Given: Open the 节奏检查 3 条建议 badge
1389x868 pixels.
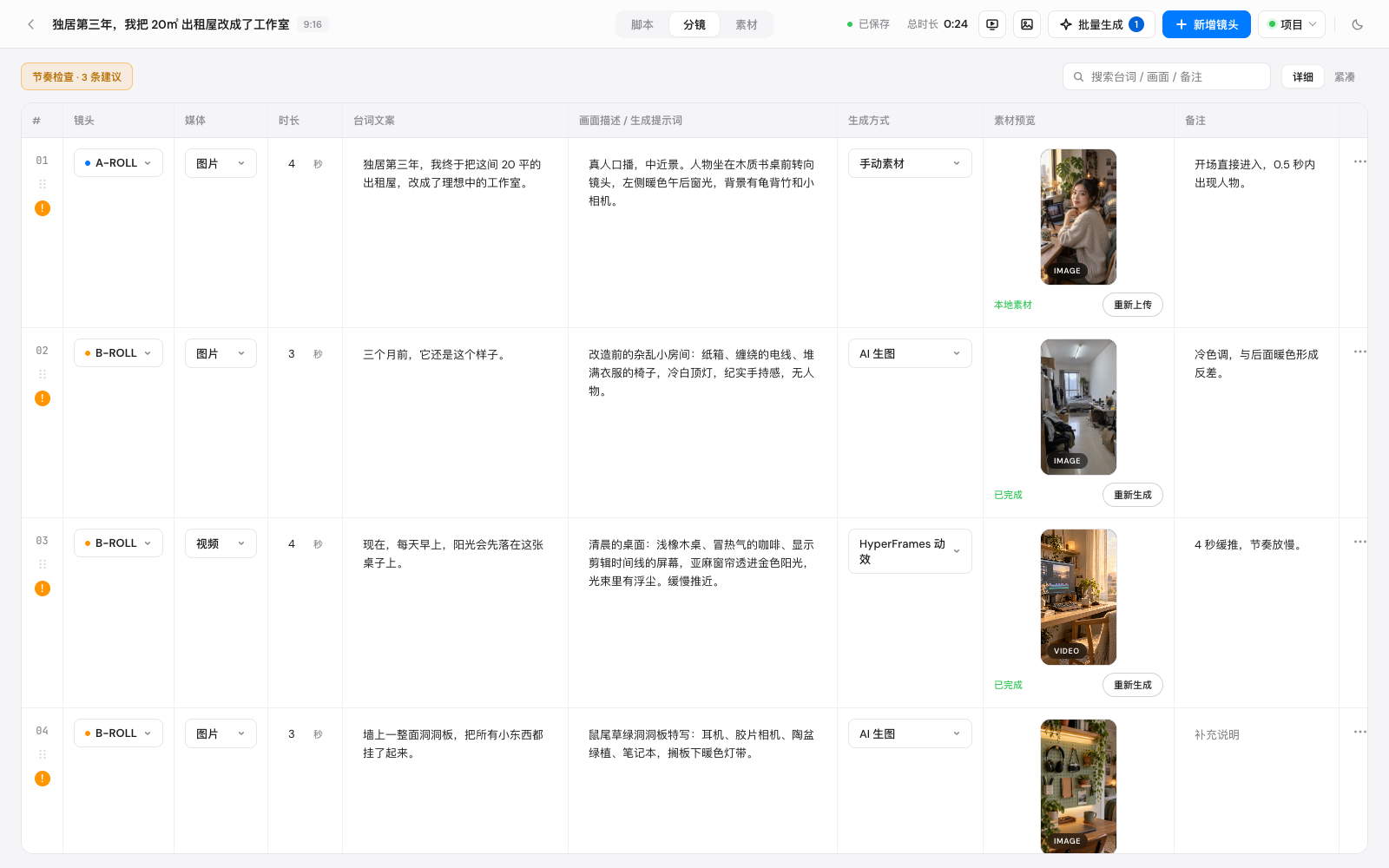Looking at the screenshot, I should coord(76,76).
